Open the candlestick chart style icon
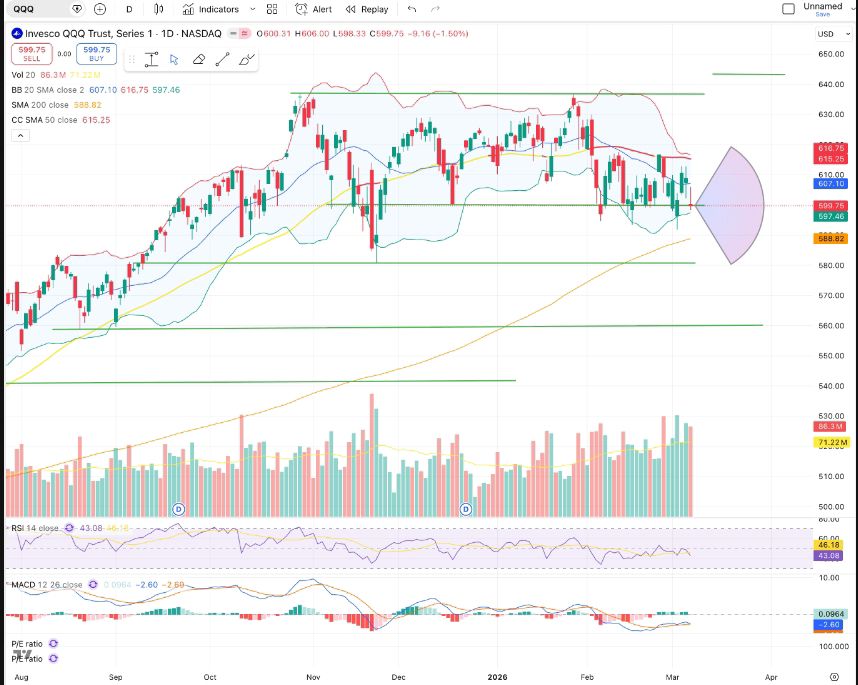This screenshot has width=858, height=685. coord(161,9)
